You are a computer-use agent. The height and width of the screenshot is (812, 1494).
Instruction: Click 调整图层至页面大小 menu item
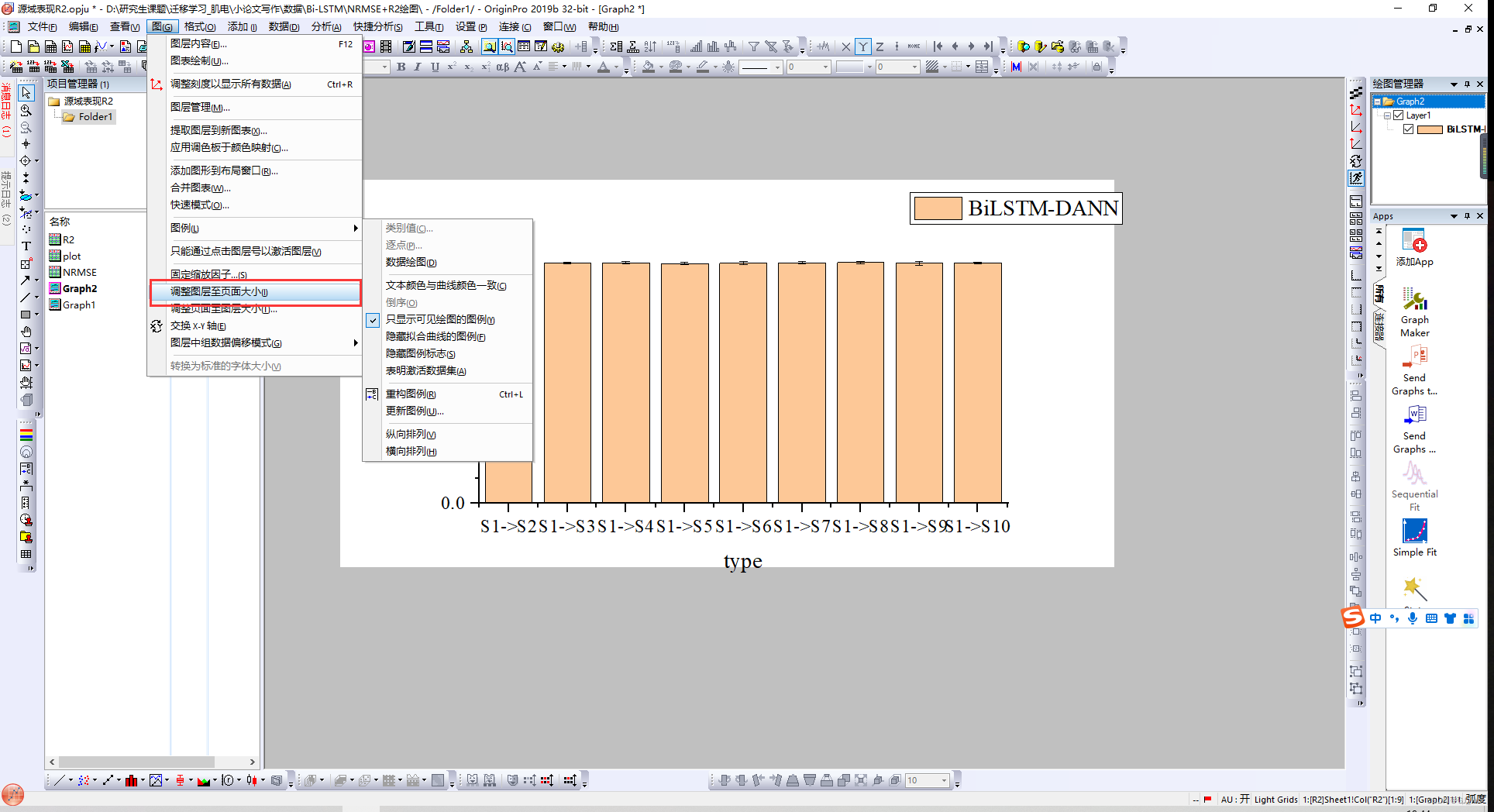[219, 291]
